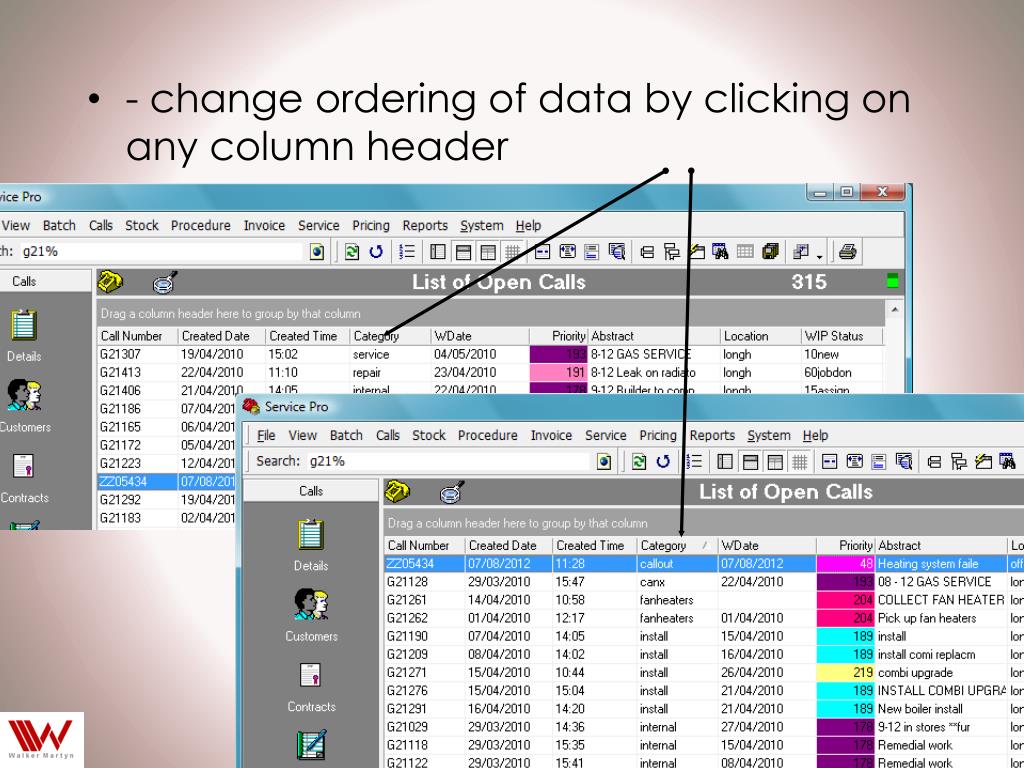Click folder with lightning icon in front window toolbar
This screenshot has width=1024, height=768.
click(x=984, y=462)
